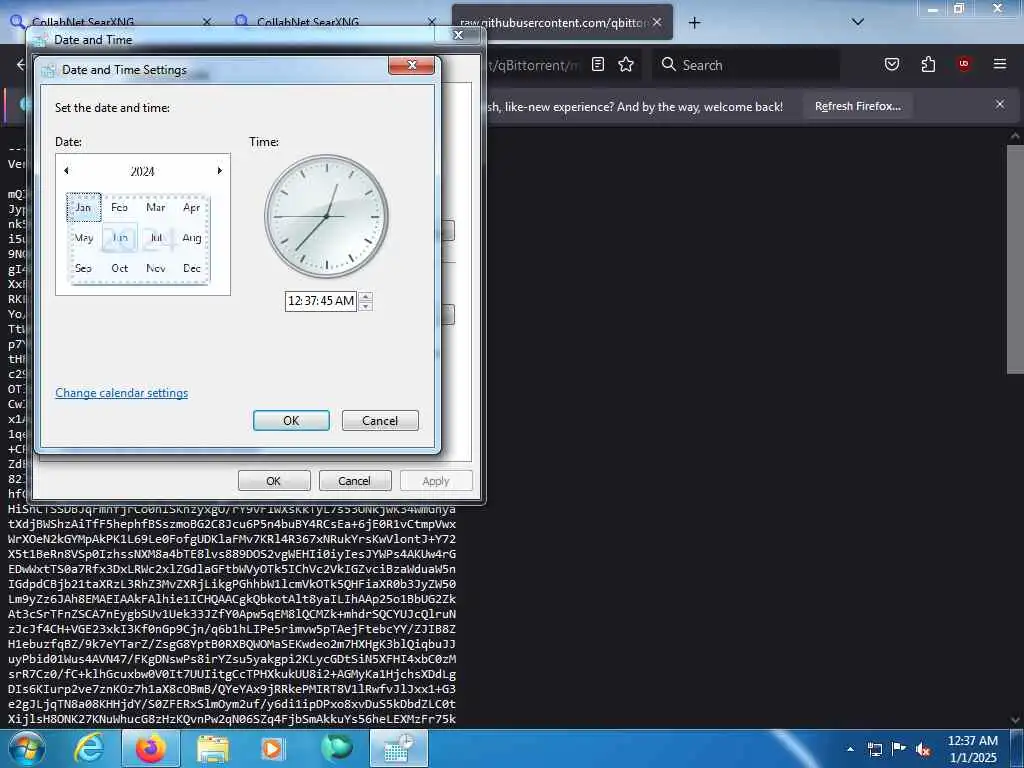Open Firefox application hamburger menu
Screen dimensions: 1024x768
pyautogui.click(x=1000, y=64)
